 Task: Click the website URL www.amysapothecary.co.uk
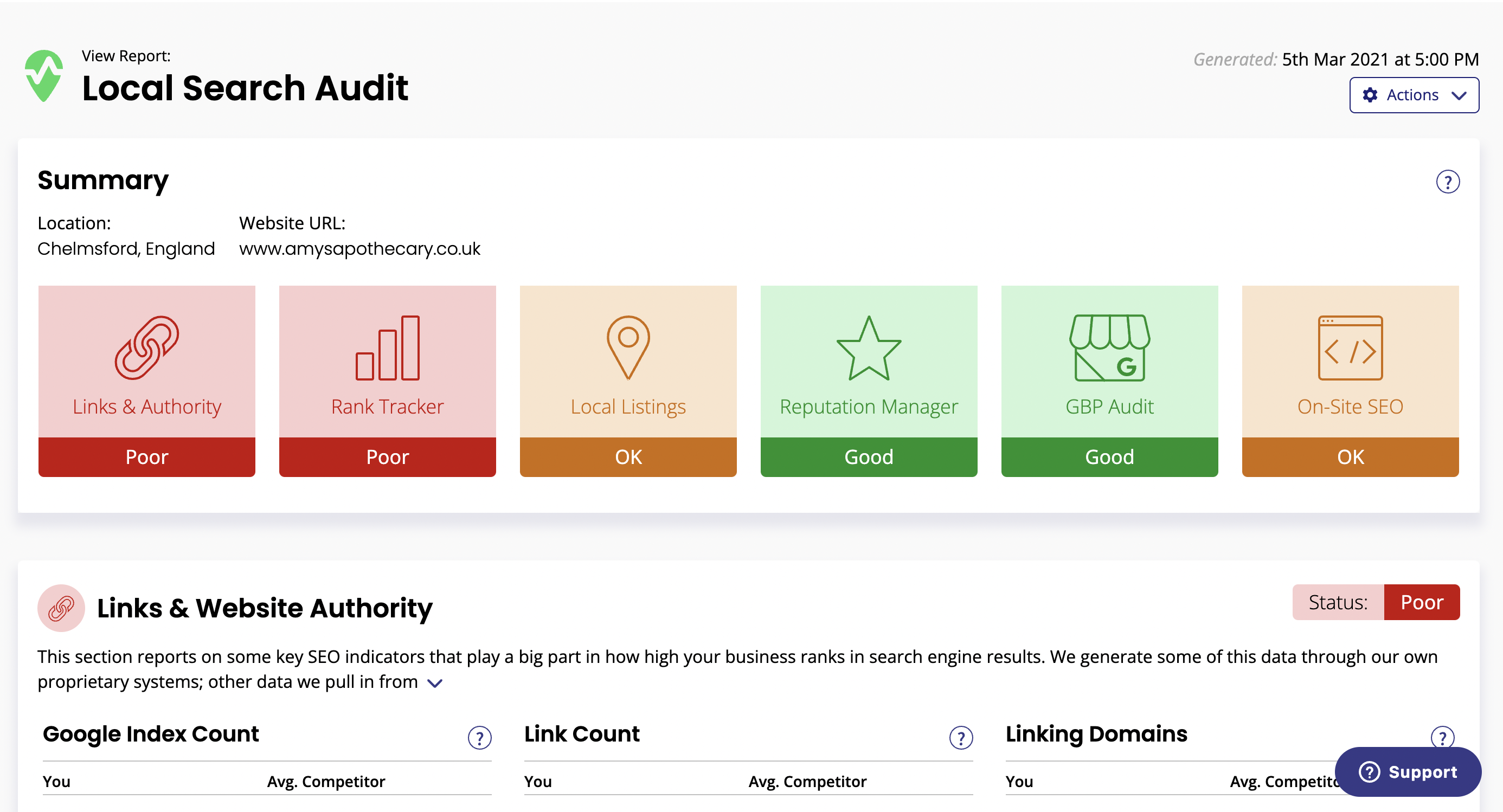[359, 249]
